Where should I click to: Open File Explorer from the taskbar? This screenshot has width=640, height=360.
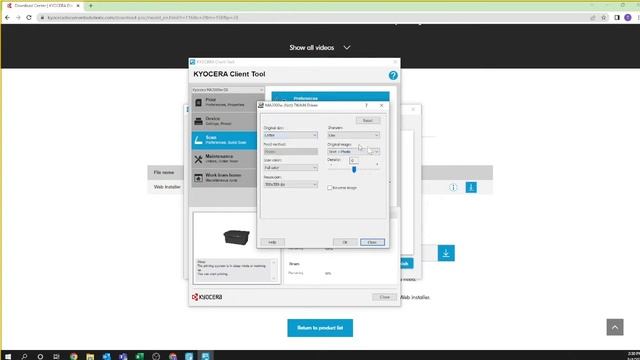[90, 356]
